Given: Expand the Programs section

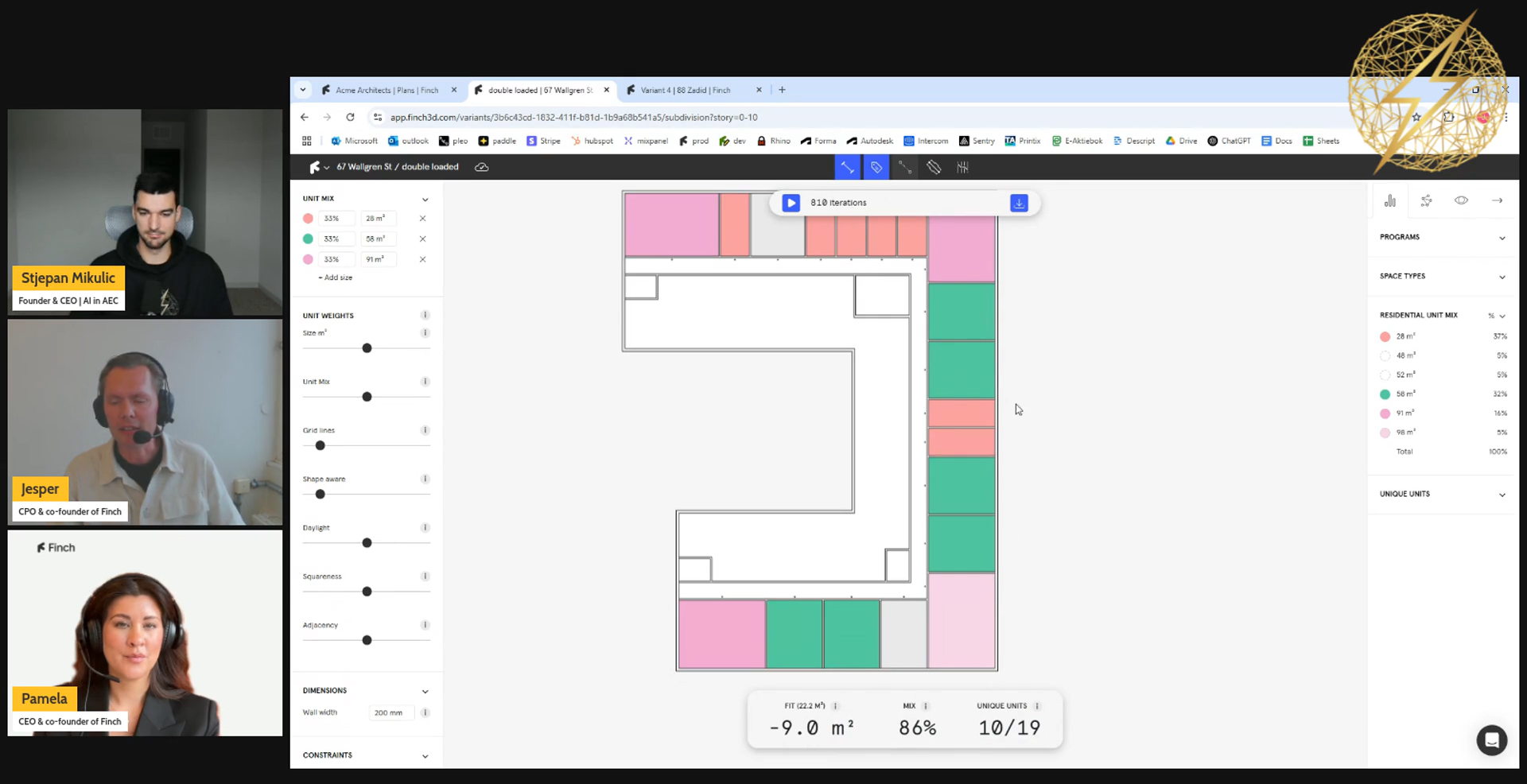Looking at the screenshot, I should coord(1502,238).
